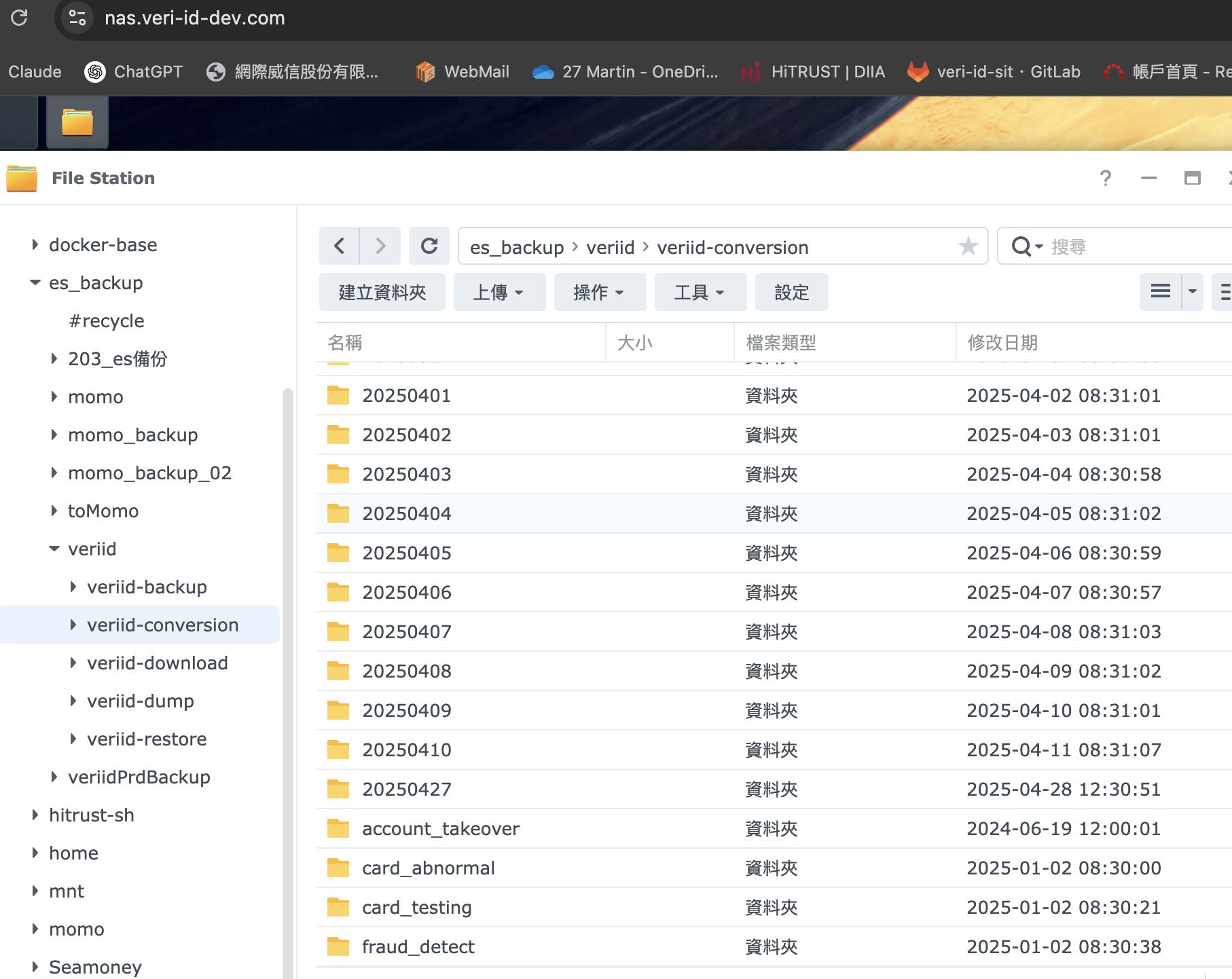1232x979 pixels.
Task: Select veriid-download in the folder tree
Action: 157,663
